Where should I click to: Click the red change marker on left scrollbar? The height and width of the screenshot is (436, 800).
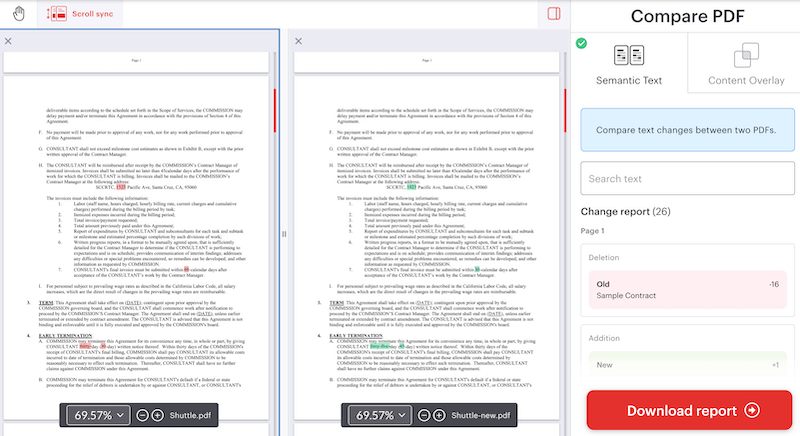point(275,111)
